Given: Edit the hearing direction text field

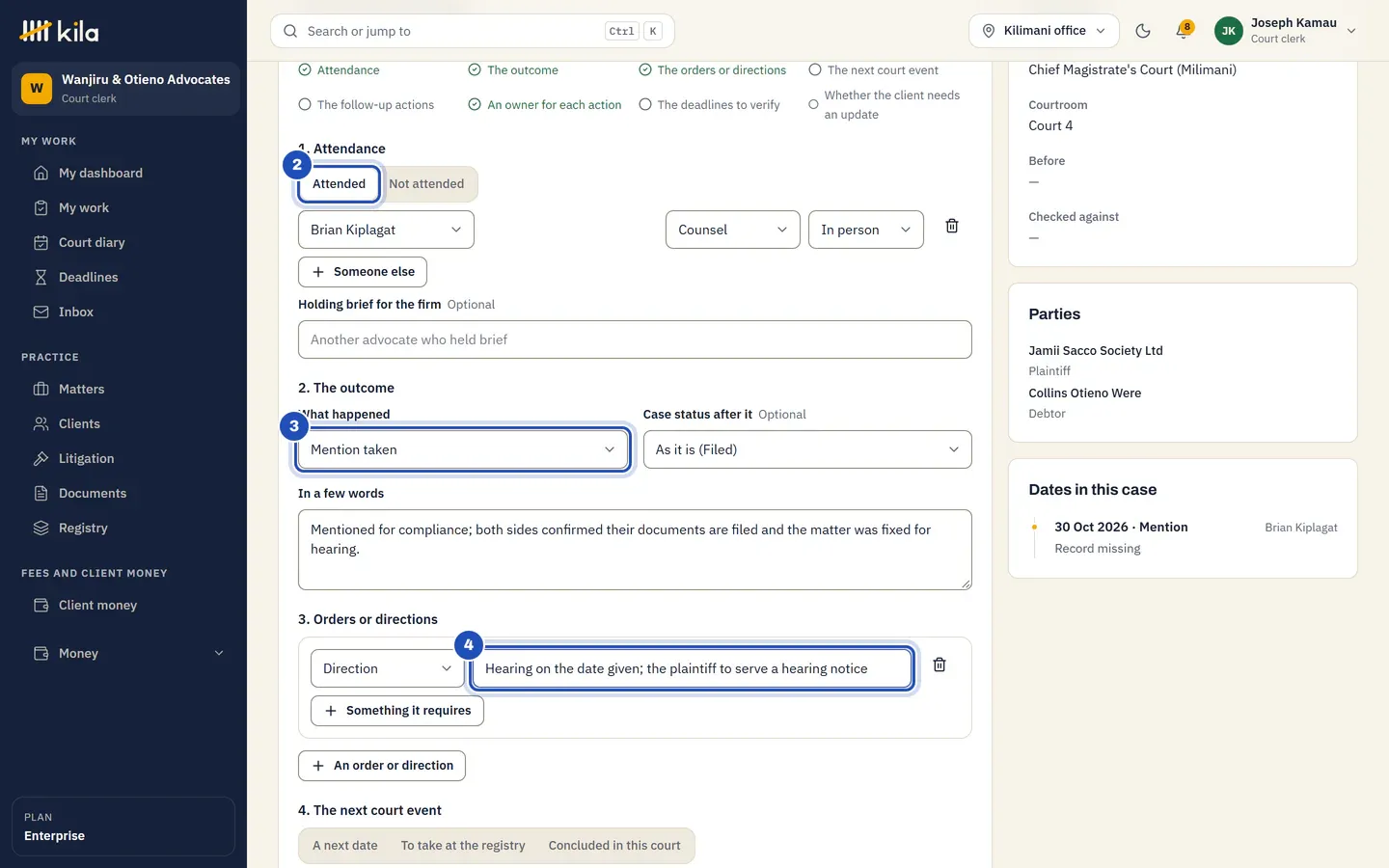Looking at the screenshot, I should pyautogui.click(x=692, y=668).
